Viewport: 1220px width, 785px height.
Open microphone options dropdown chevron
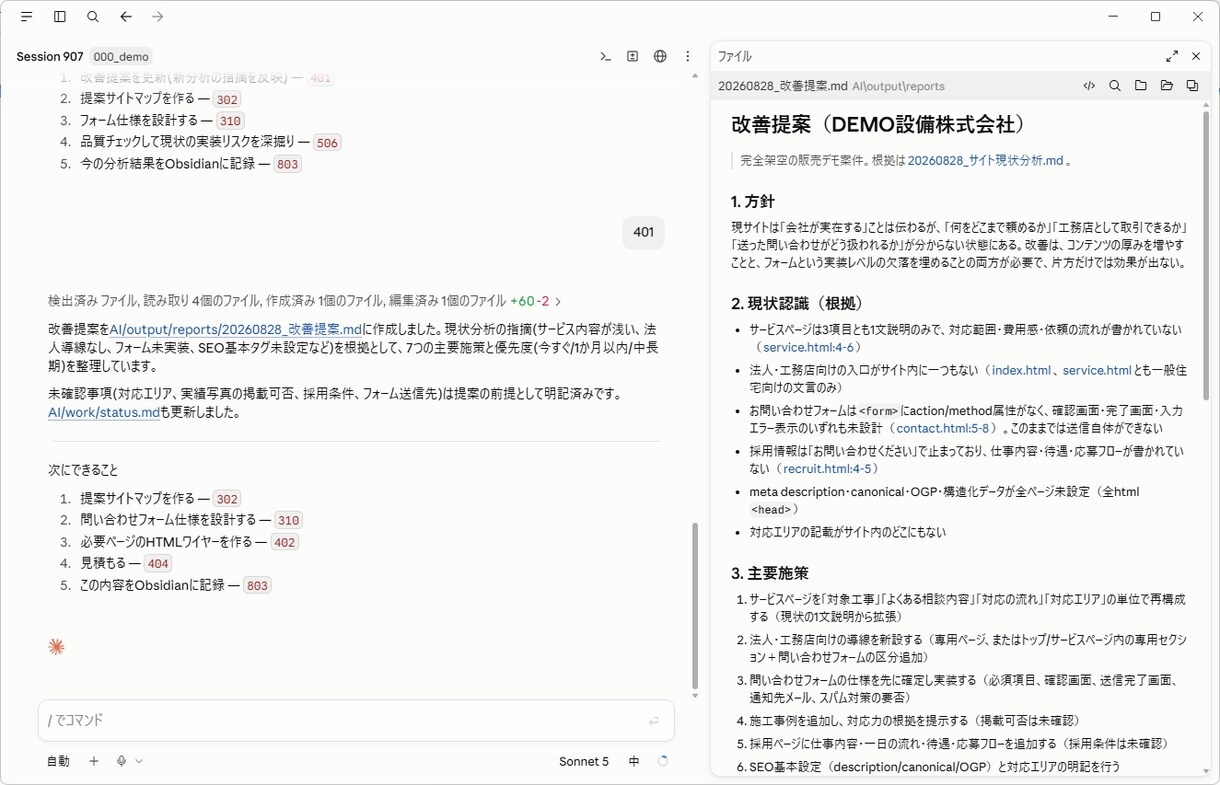(x=139, y=761)
